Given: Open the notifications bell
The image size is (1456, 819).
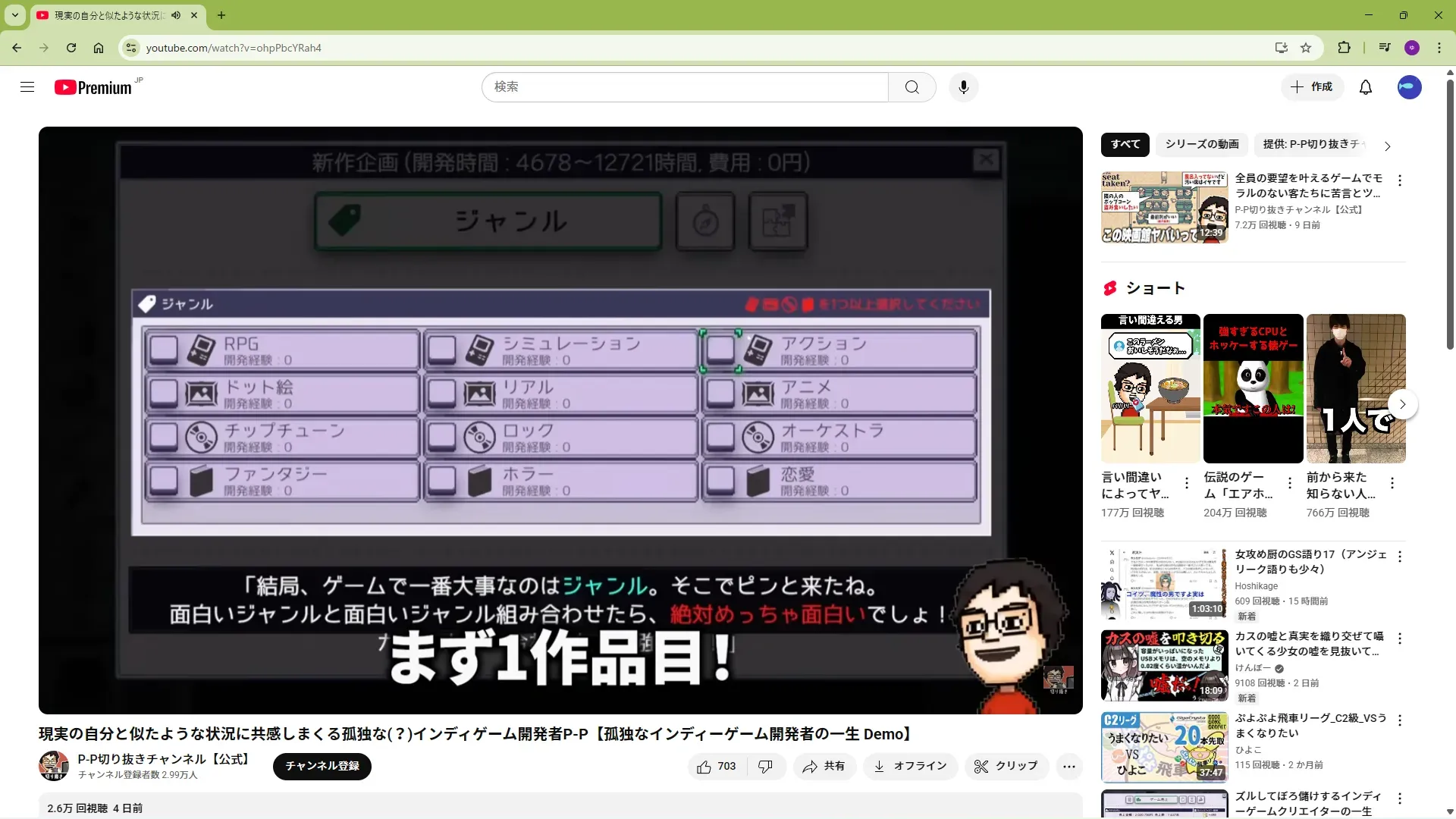Looking at the screenshot, I should pyautogui.click(x=1365, y=87).
